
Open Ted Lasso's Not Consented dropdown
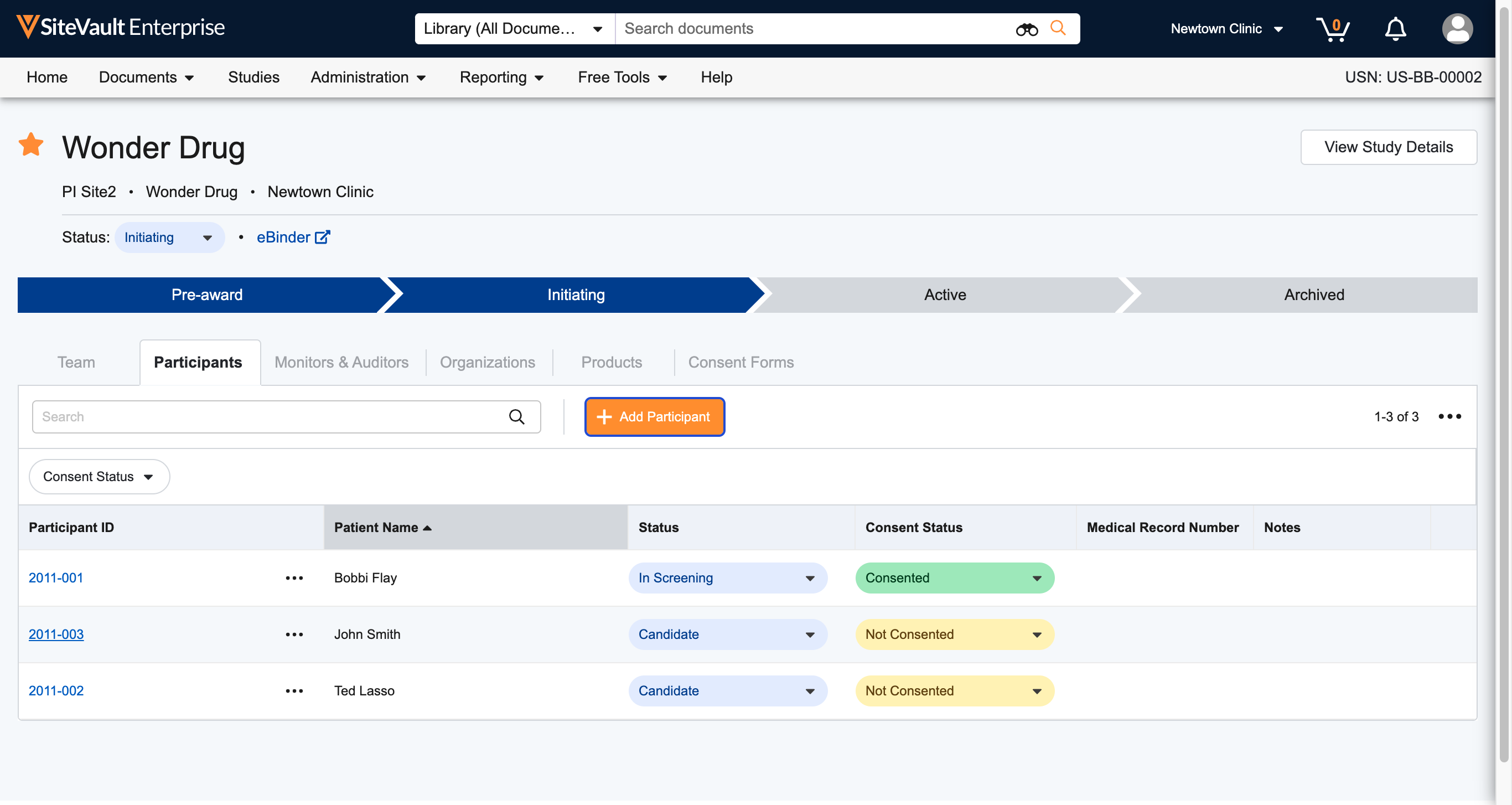[x=954, y=691]
